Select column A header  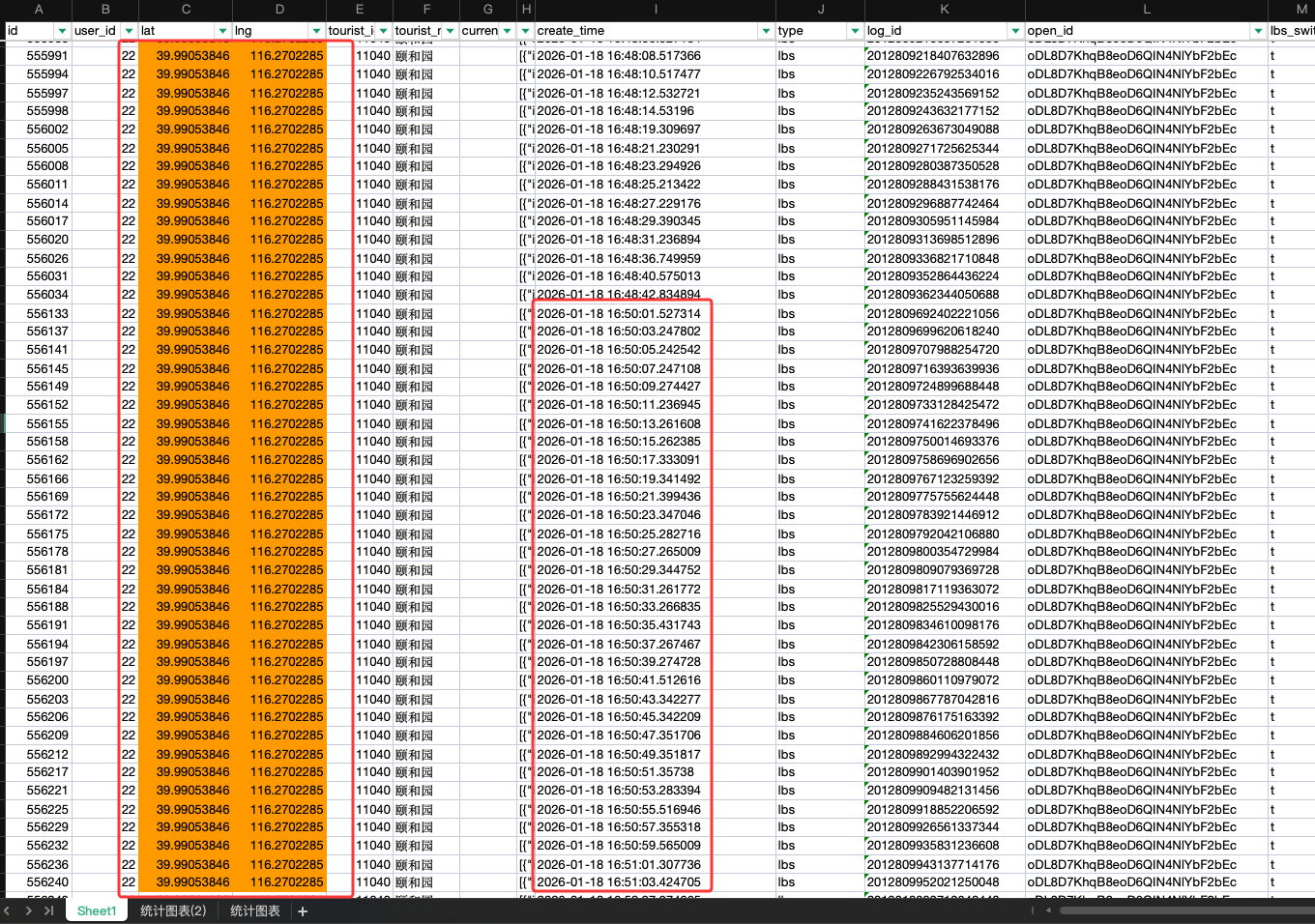[39, 9]
